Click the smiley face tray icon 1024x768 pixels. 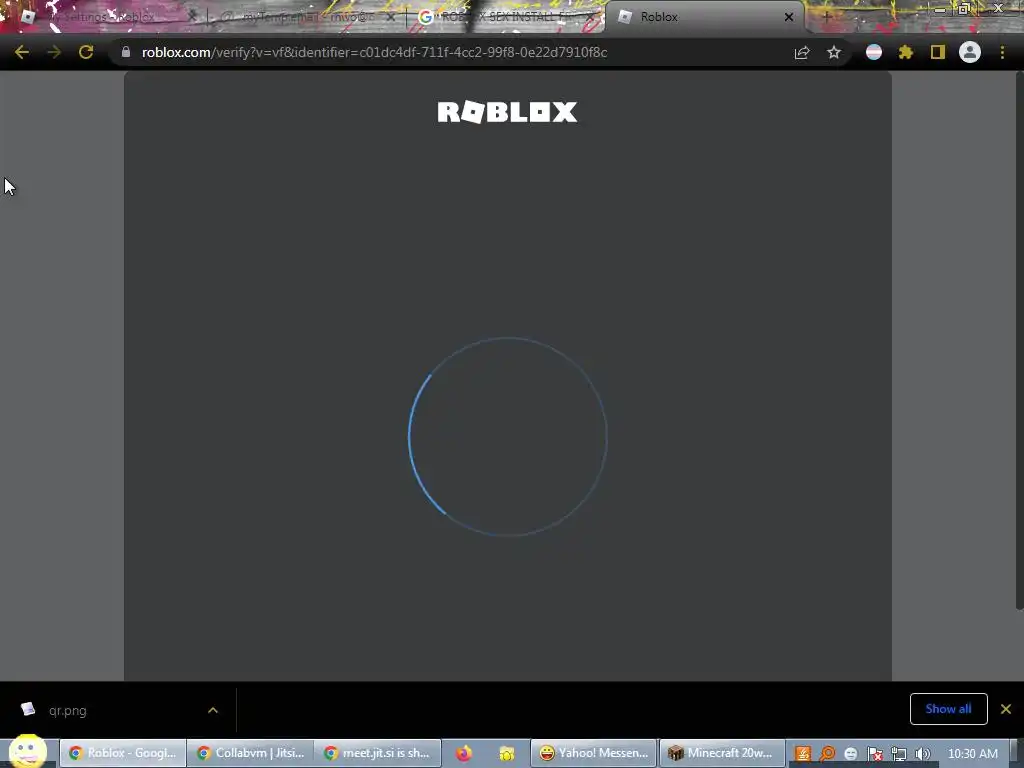point(850,754)
